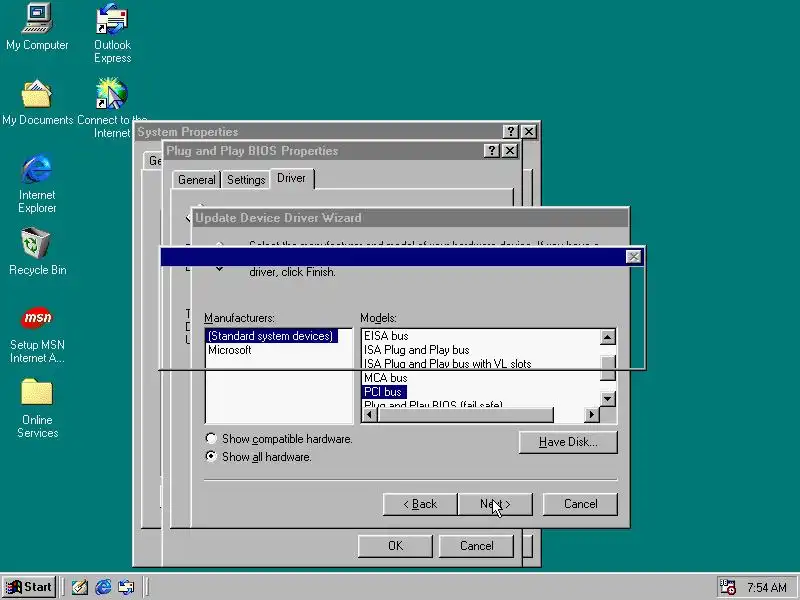Select EISA bus in Models list

click(386, 336)
